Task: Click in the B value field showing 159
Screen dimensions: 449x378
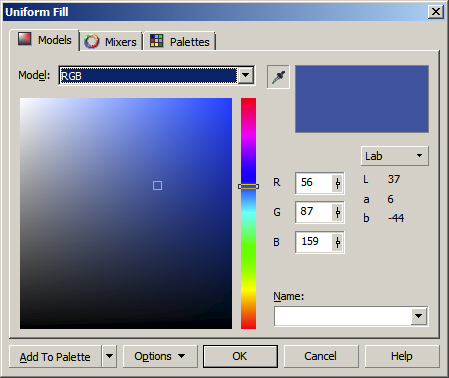Action: click(314, 242)
